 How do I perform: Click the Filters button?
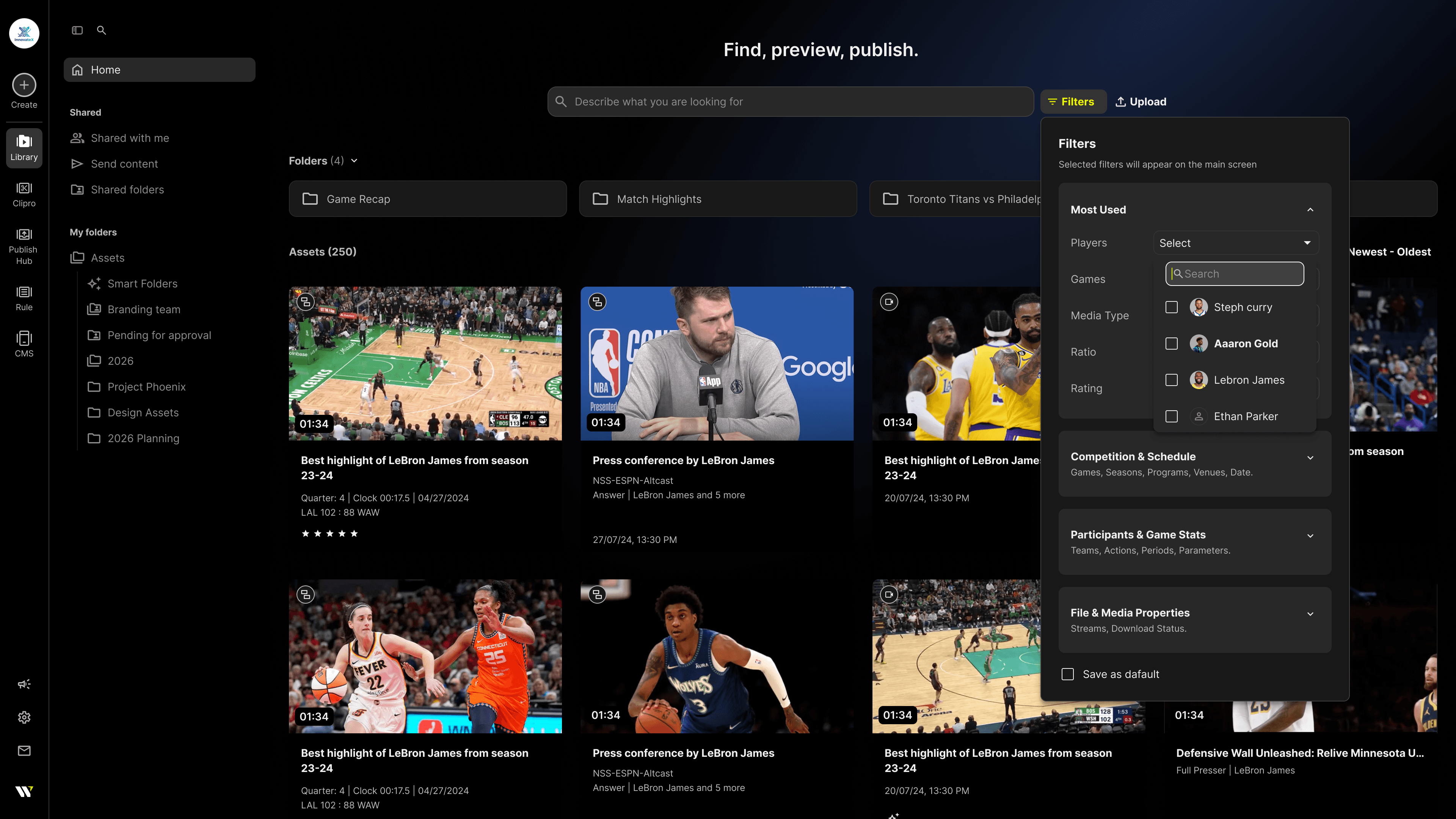[x=1072, y=102]
